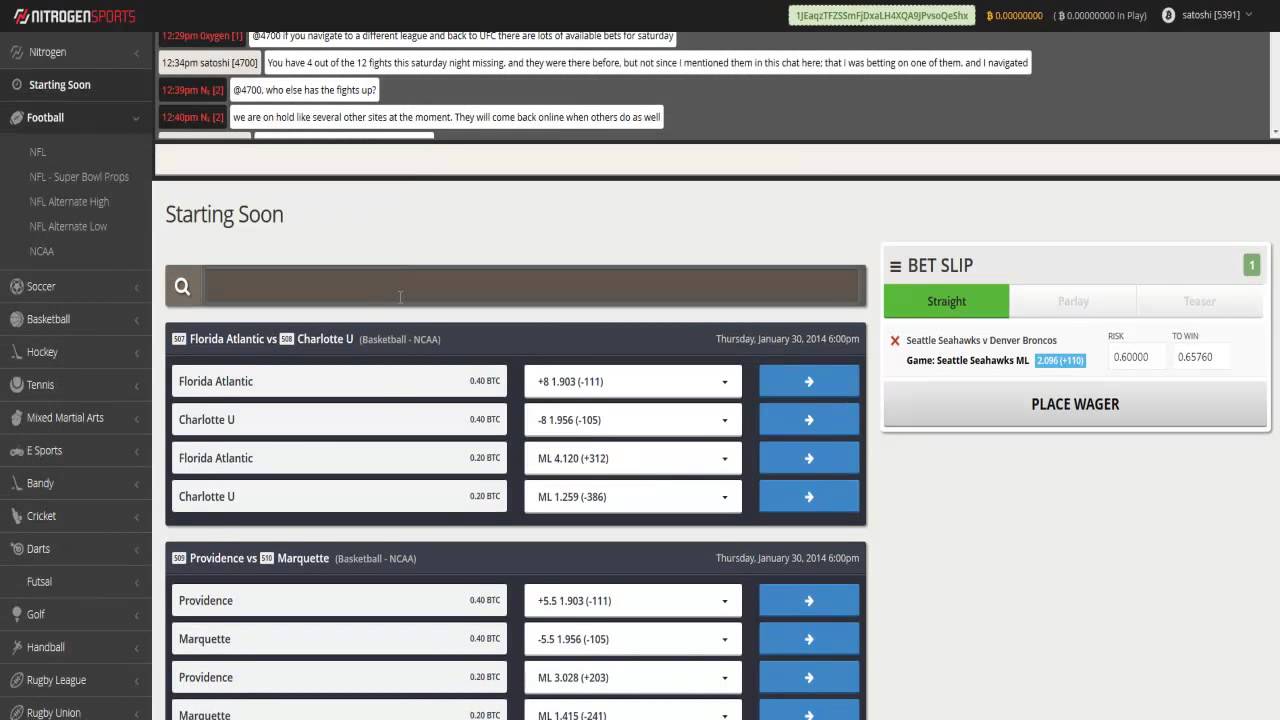The image size is (1280, 720).
Task: Click the Rugby Union ball icon
Action: 16,713
